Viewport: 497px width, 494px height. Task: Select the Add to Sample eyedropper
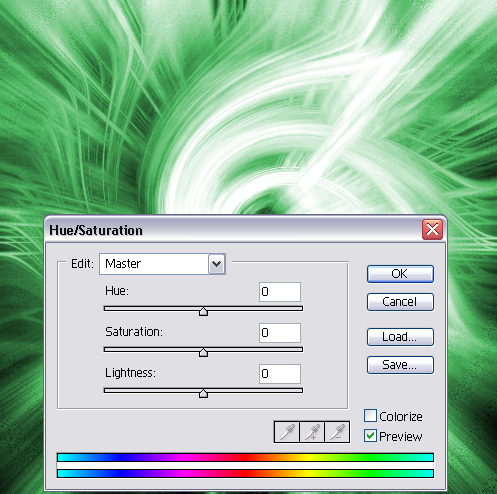pos(312,432)
